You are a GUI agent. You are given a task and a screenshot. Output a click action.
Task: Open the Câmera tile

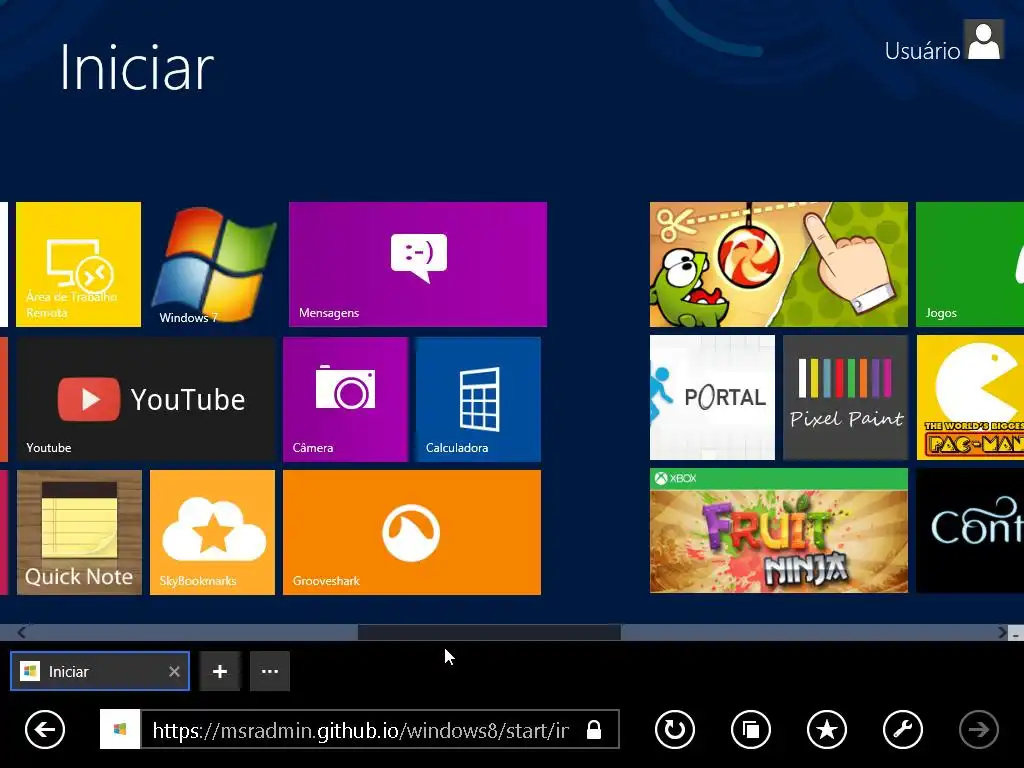[345, 400]
